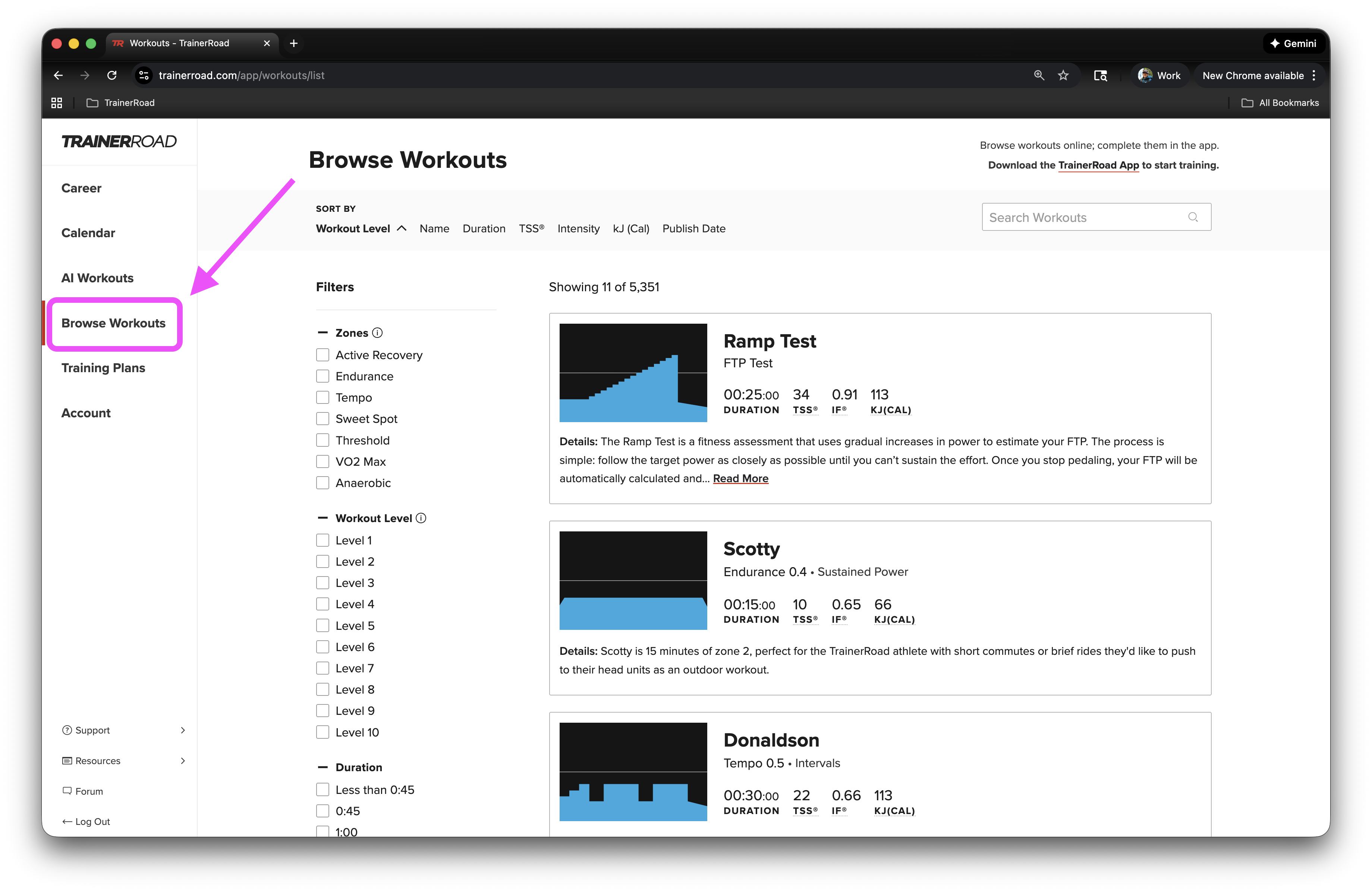This screenshot has height=892, width=1372.
Task: Open the Ramp Test workout title
Action: (770, 341)
